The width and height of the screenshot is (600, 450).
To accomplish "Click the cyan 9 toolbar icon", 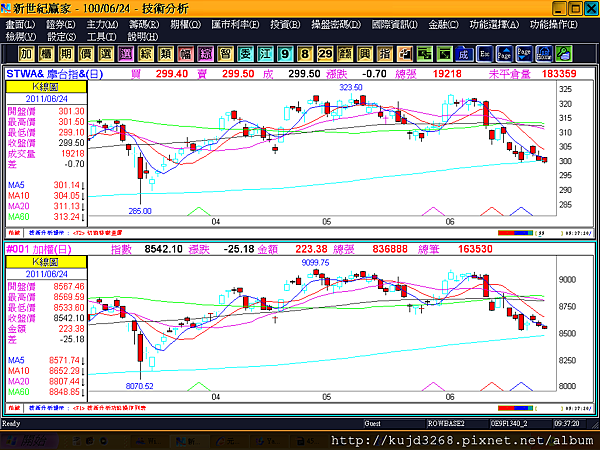I will point(285,54).
